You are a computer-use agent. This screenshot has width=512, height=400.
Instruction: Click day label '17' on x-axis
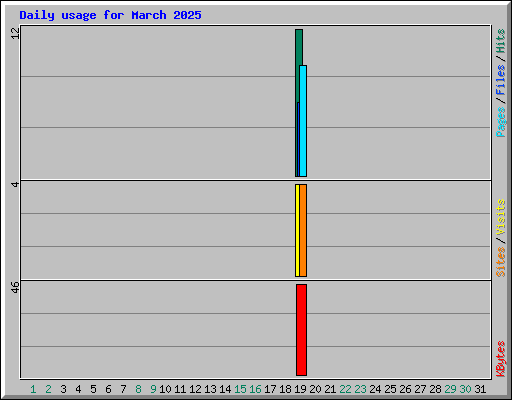pos(270,389)
